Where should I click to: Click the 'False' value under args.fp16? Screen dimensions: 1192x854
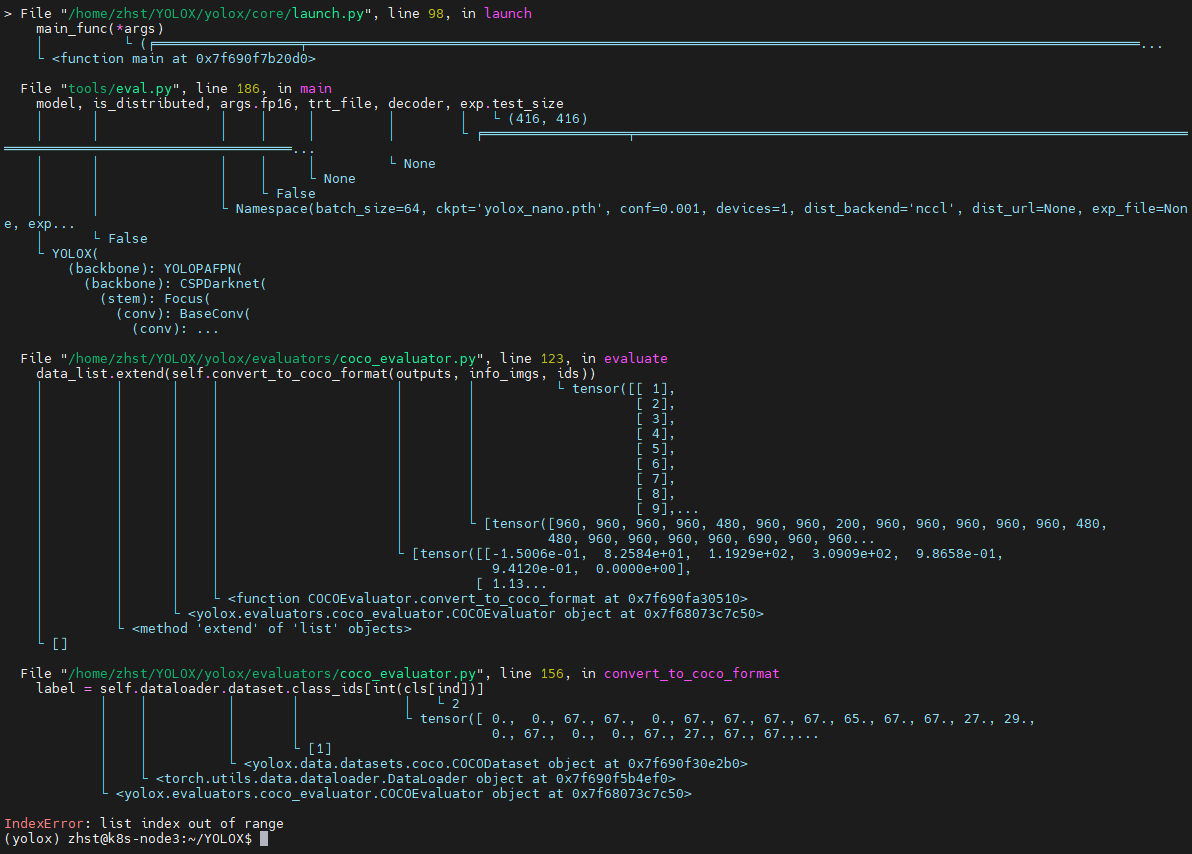296,194
